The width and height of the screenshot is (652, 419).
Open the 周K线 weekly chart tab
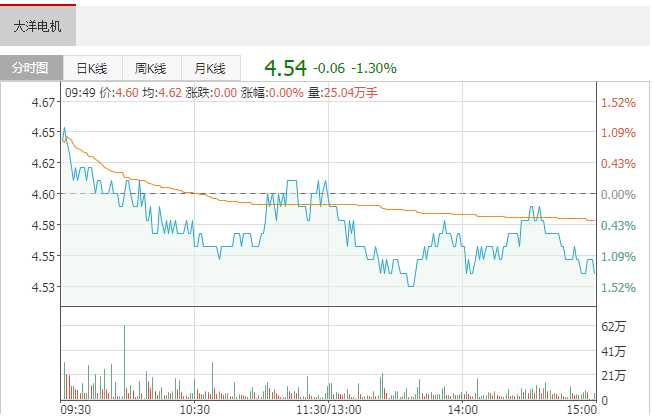(x=152, y=68)
